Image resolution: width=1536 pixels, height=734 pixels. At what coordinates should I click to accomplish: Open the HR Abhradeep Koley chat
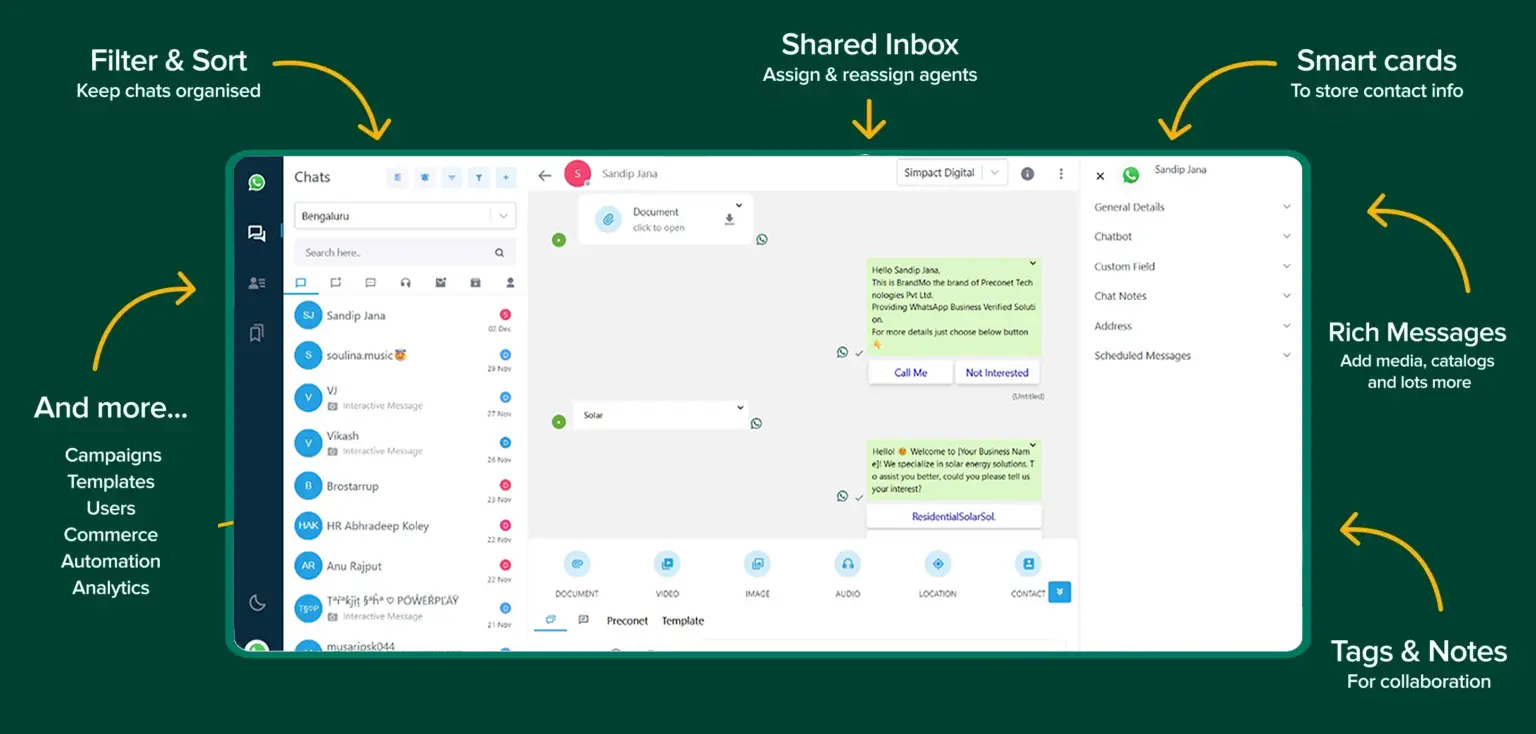coord(405,526)
